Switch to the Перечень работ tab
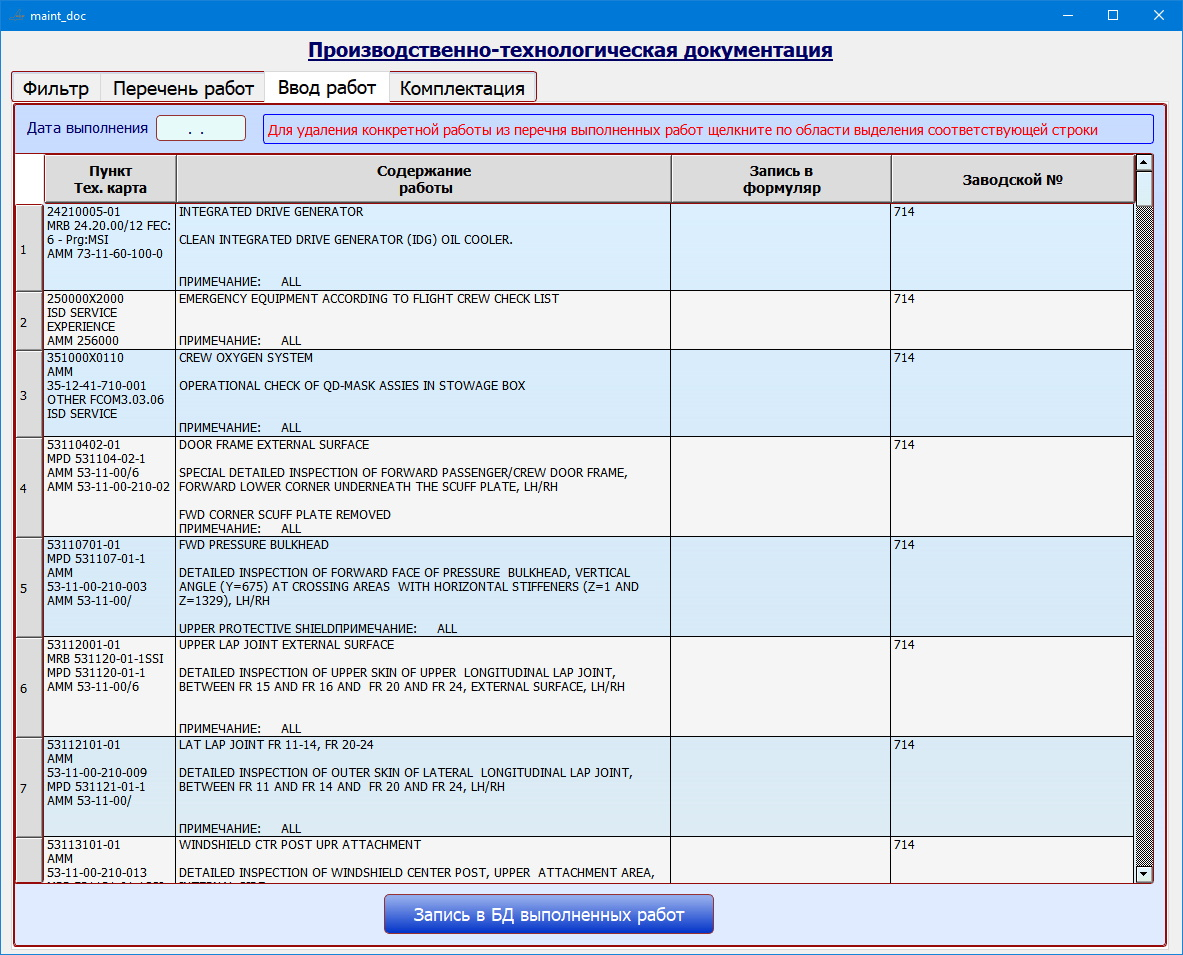 click(x=183, y=88)
